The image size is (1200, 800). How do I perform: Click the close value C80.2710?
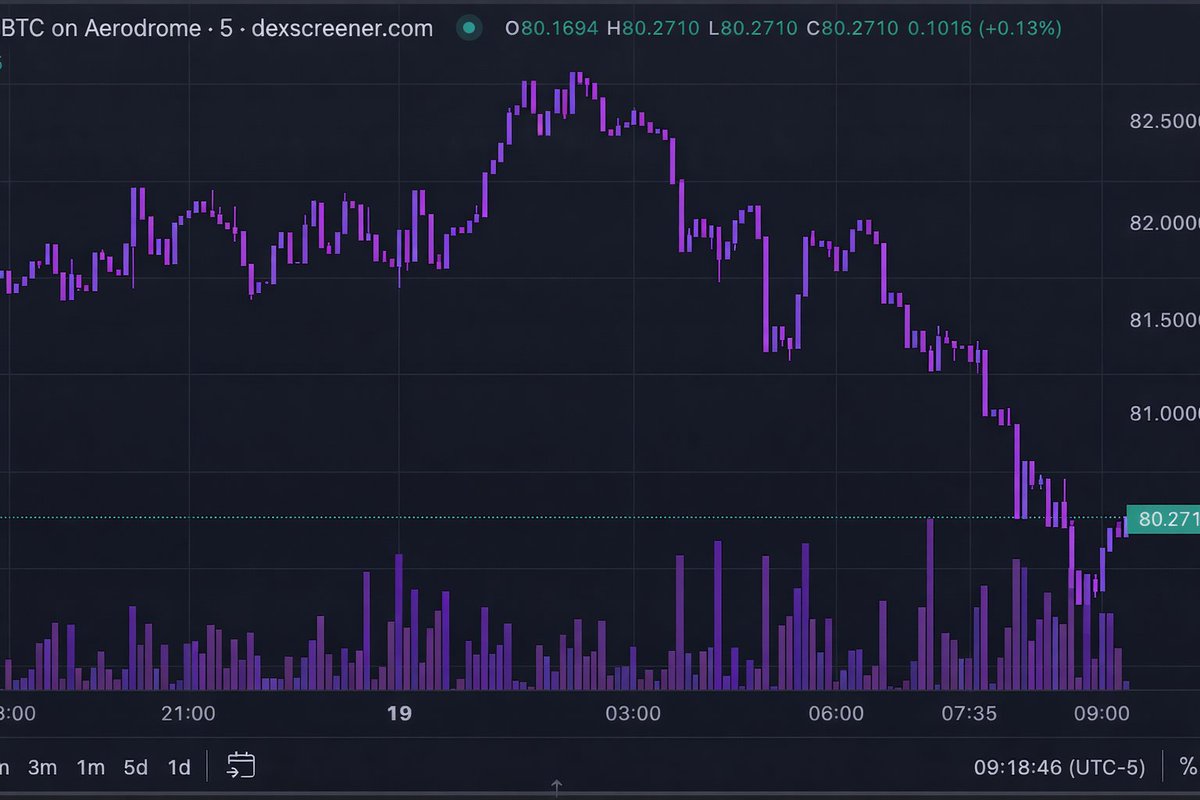[x=853, y=28]
